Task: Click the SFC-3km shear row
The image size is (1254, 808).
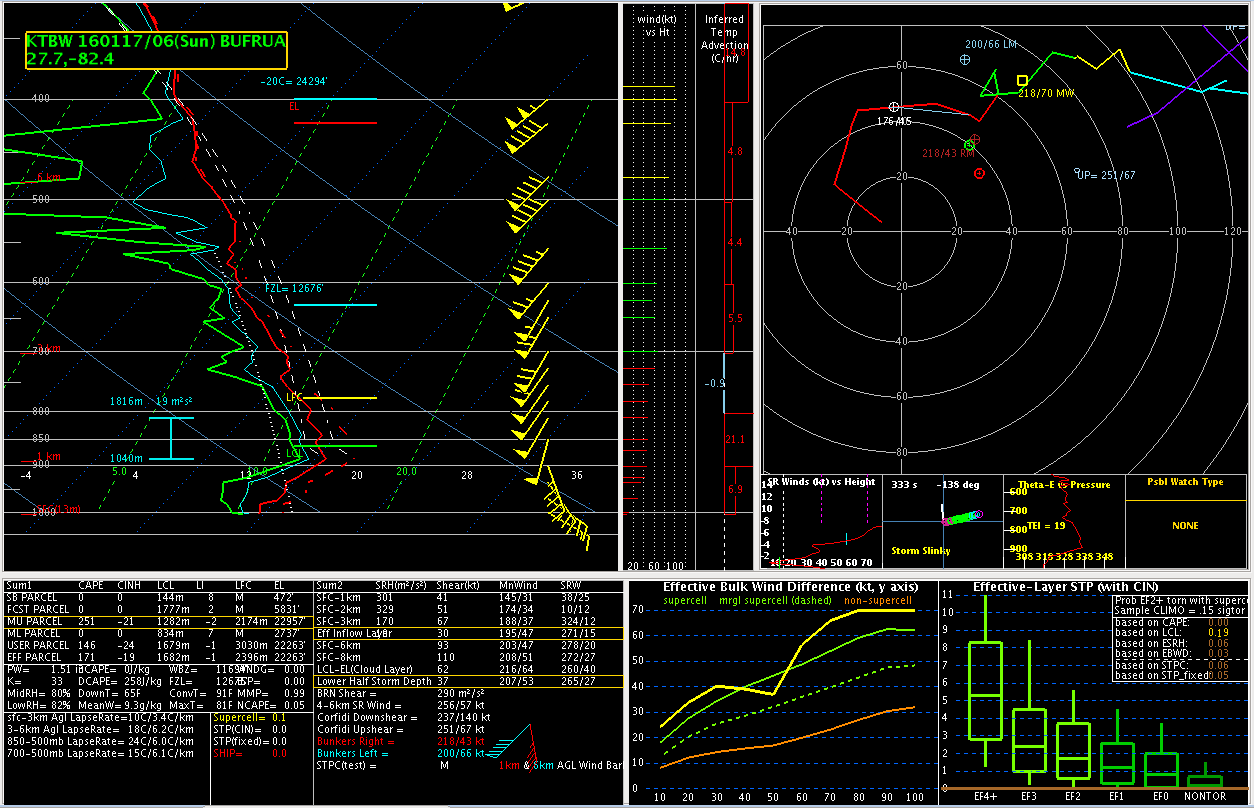Action: pos(469,621)
